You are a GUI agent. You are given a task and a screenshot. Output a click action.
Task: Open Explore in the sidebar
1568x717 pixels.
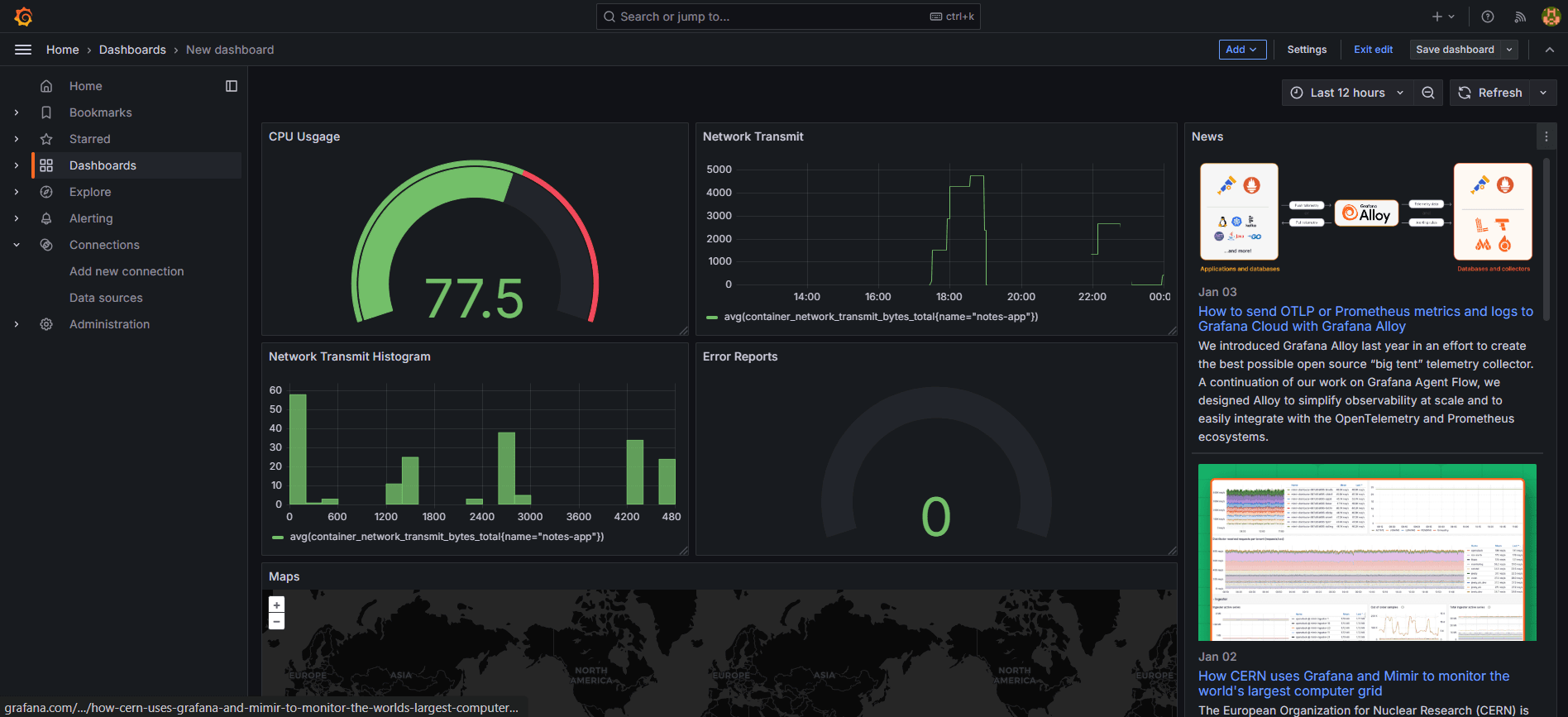pyautogui.click(x=90, y=192)
